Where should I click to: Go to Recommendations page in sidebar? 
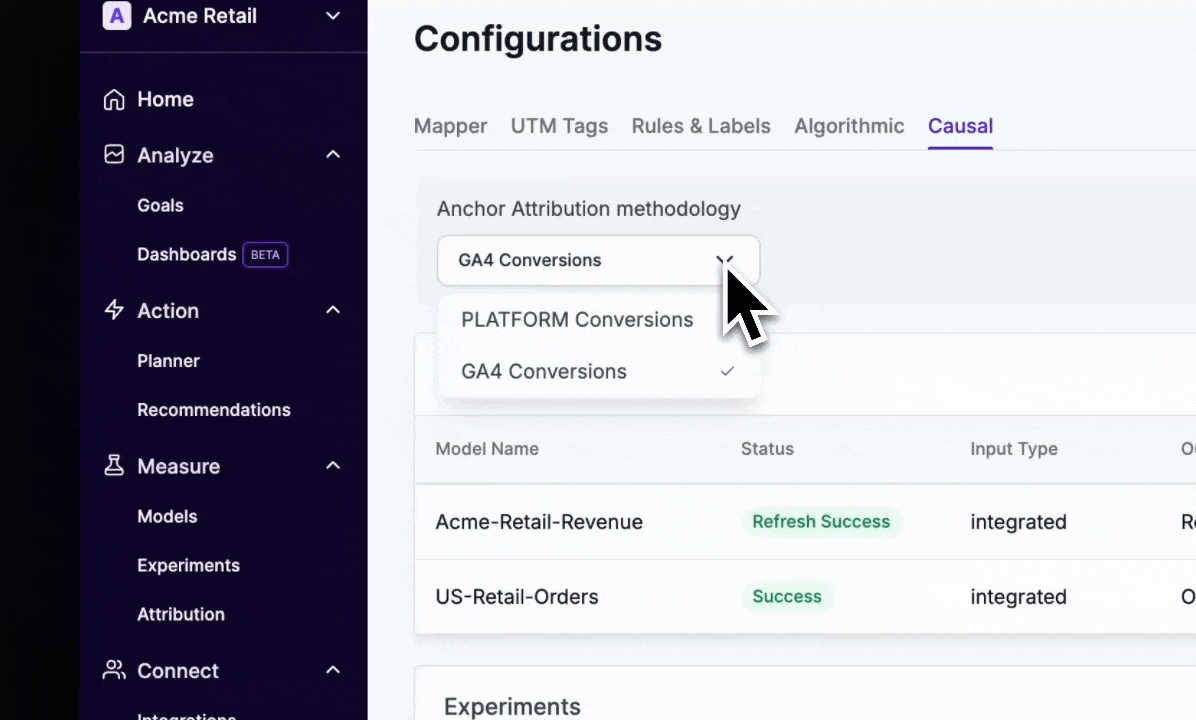[214, 410]
